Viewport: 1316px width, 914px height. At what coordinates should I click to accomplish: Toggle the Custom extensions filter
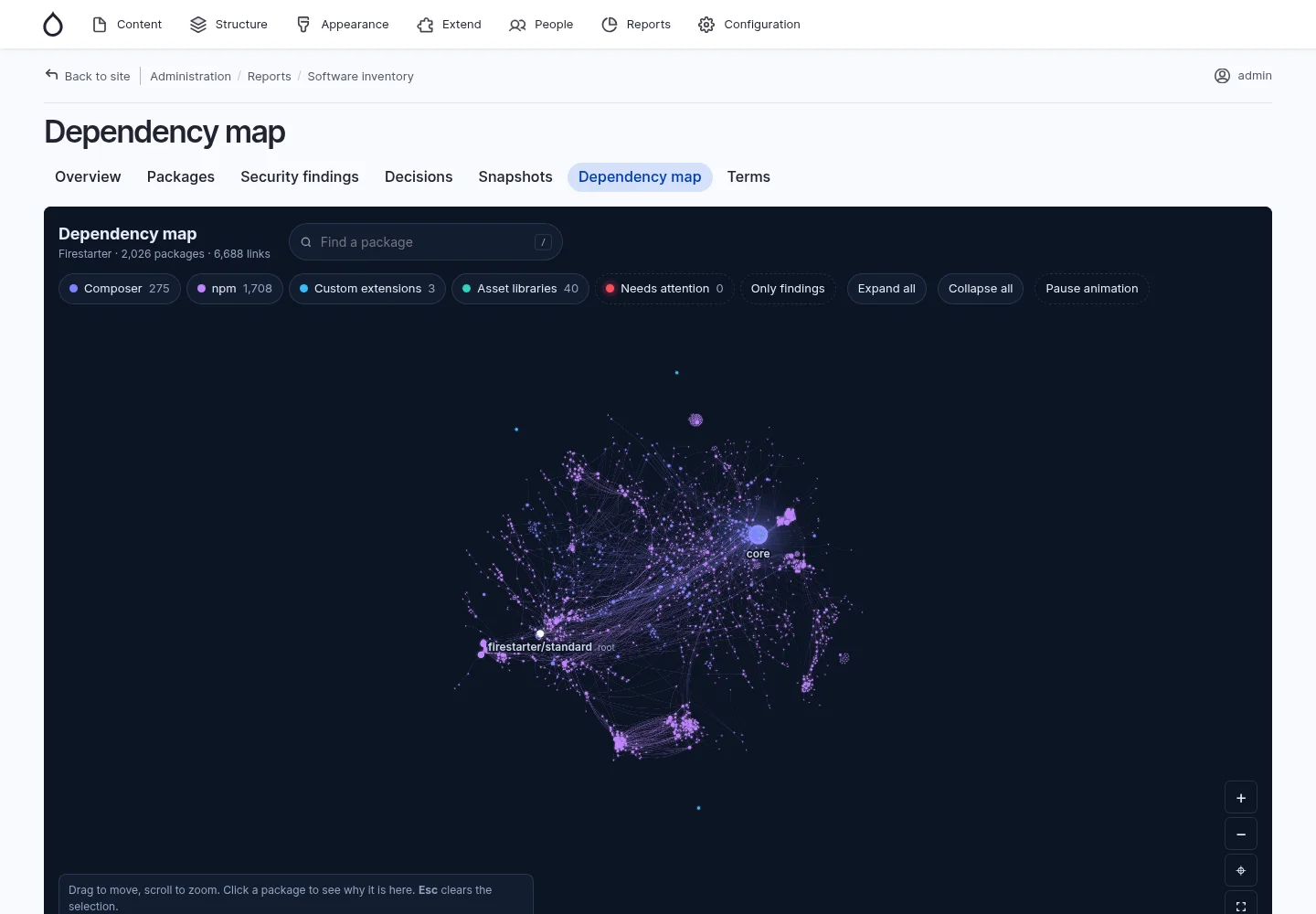point(367,289)
